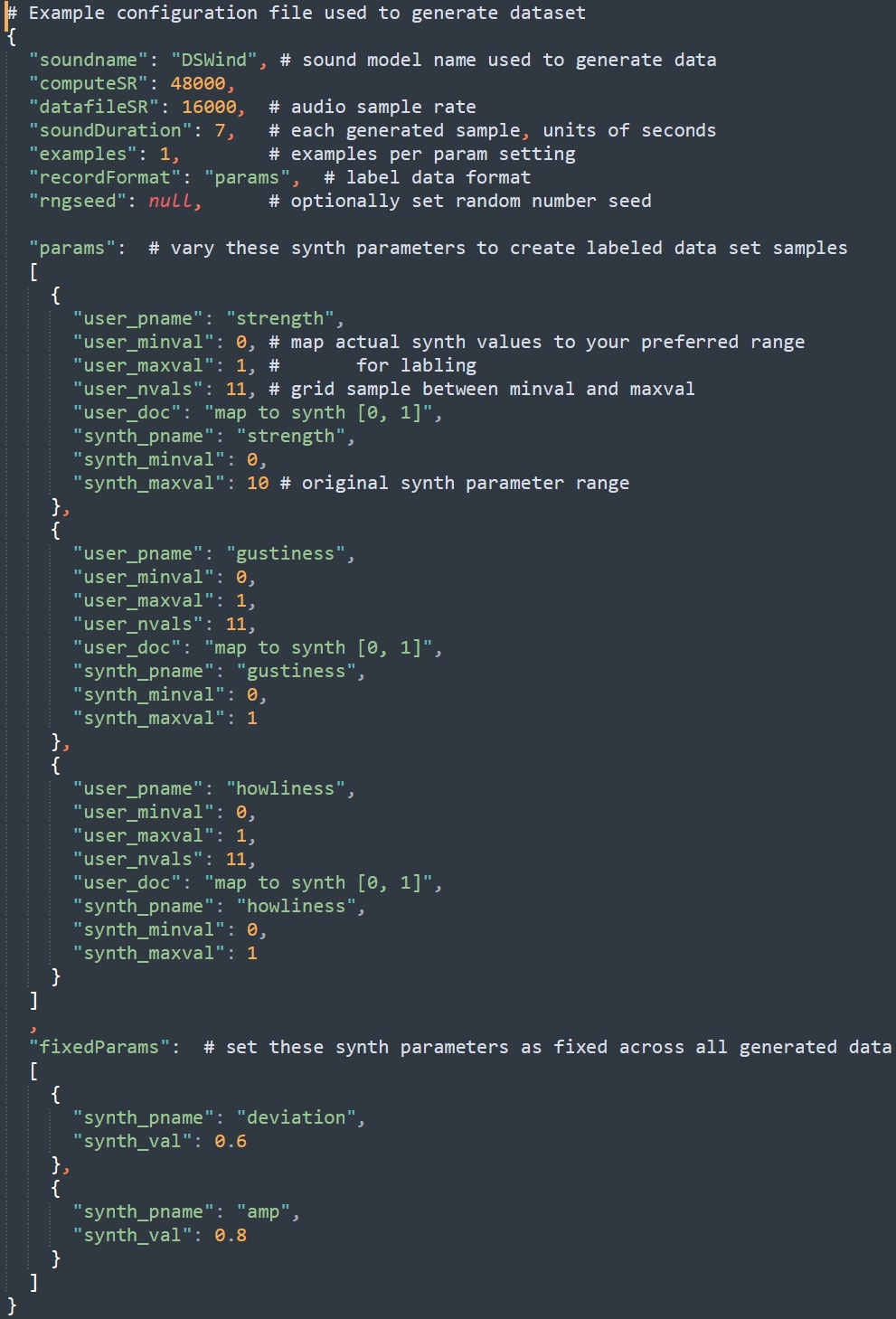Click the "gustiness" value of user_pname

[x=285, y=553]
